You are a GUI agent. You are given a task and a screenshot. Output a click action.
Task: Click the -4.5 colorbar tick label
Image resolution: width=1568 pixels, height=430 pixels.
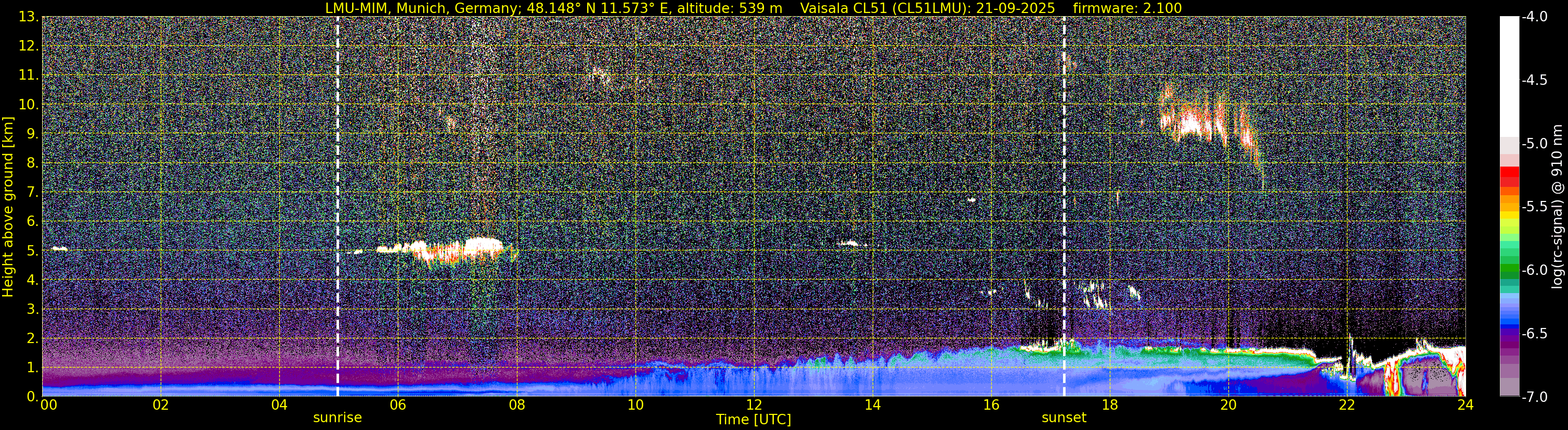pyautogui.click(x=1535, y=80)
